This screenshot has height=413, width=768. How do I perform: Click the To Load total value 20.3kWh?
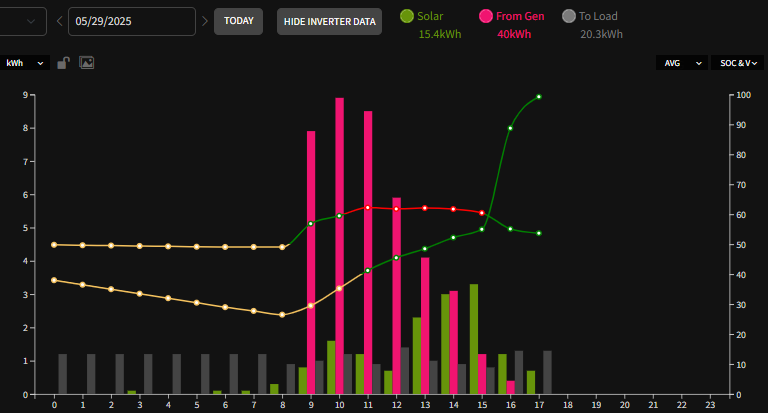(x=601, y=34)
